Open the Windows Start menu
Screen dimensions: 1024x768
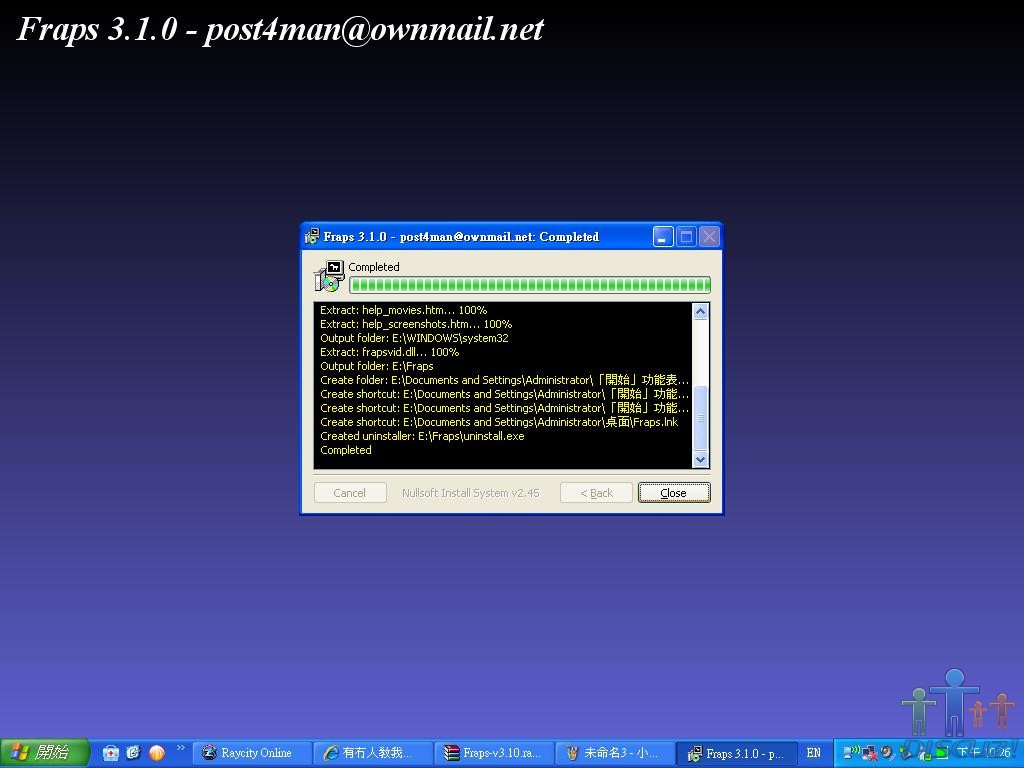pos(44,753)
